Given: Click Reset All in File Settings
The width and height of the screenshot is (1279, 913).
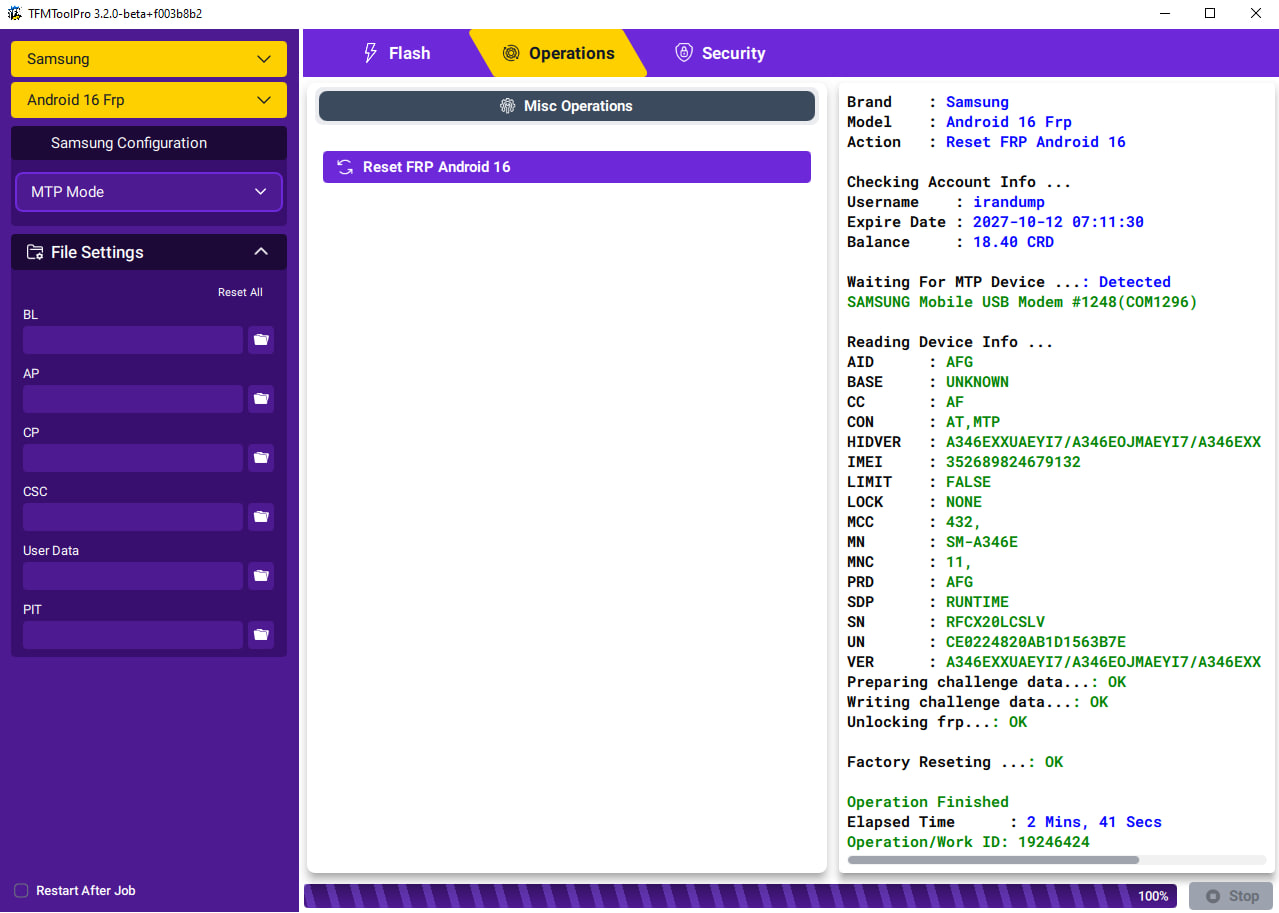Looking at the screenshot, I should [x=240, y=292].
